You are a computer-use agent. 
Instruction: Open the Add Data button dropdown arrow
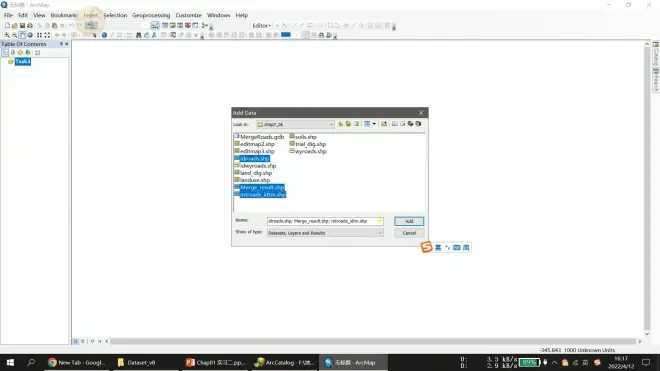click(x=95, y=26)
